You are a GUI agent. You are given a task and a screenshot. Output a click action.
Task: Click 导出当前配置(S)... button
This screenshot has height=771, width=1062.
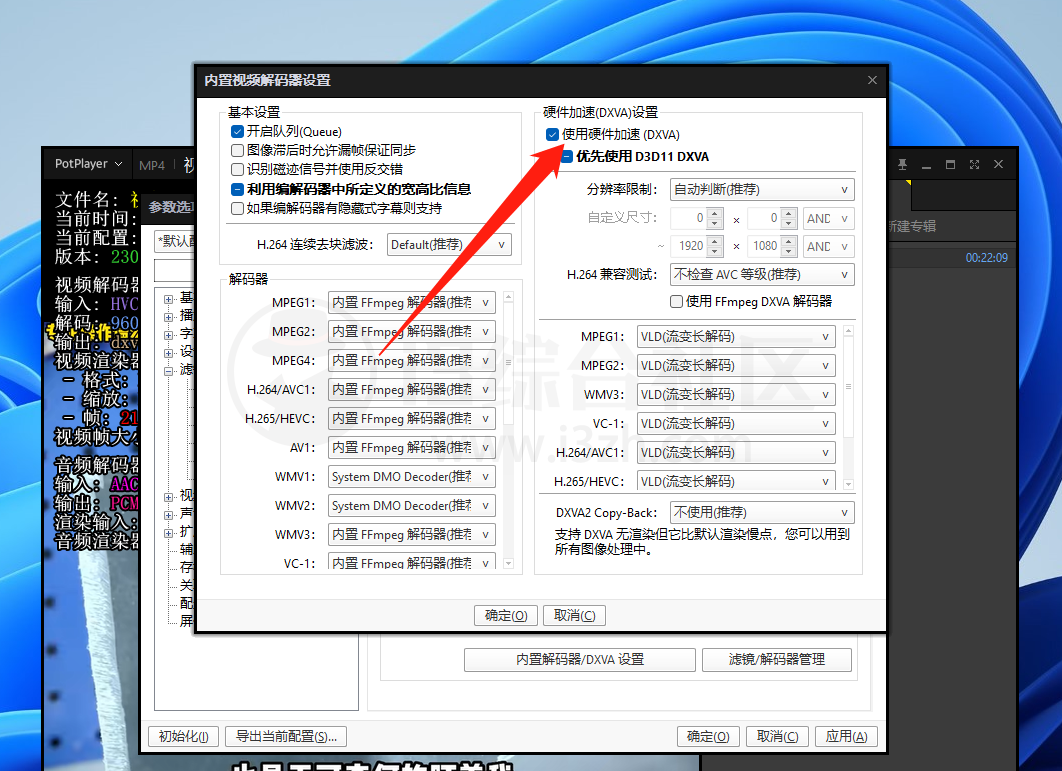pos(286,736)
